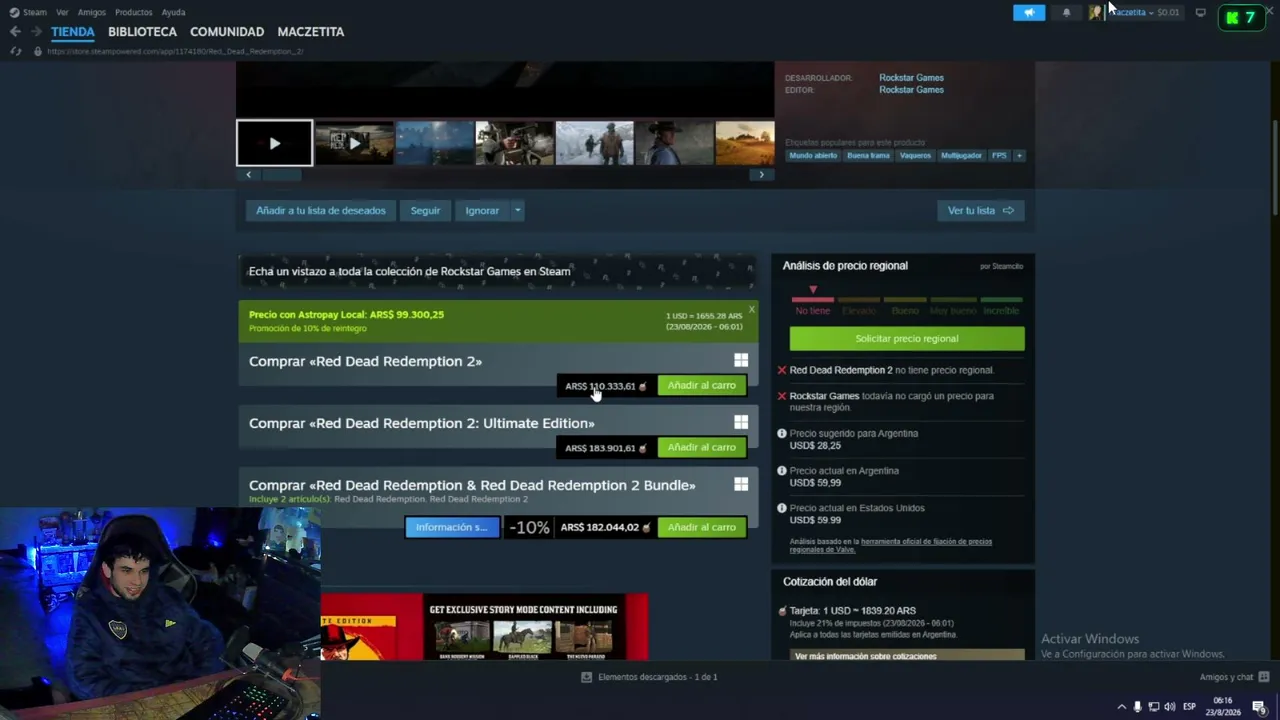
Task: Click the user avatar picture
Action: pos(1096,12)
